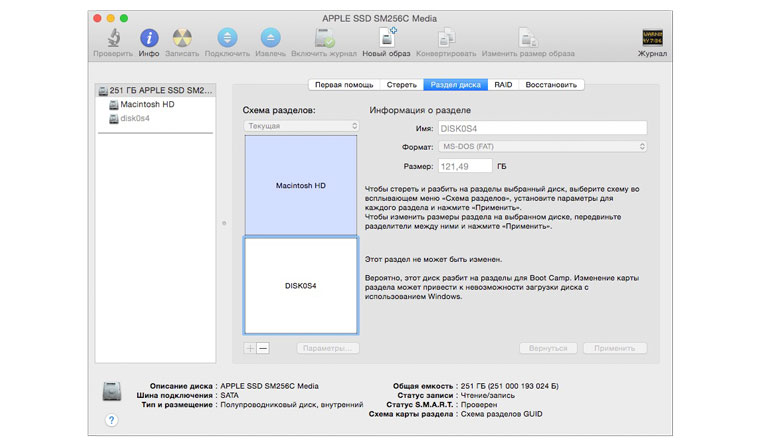Click write status value Чтение/запись

[488, 396]
